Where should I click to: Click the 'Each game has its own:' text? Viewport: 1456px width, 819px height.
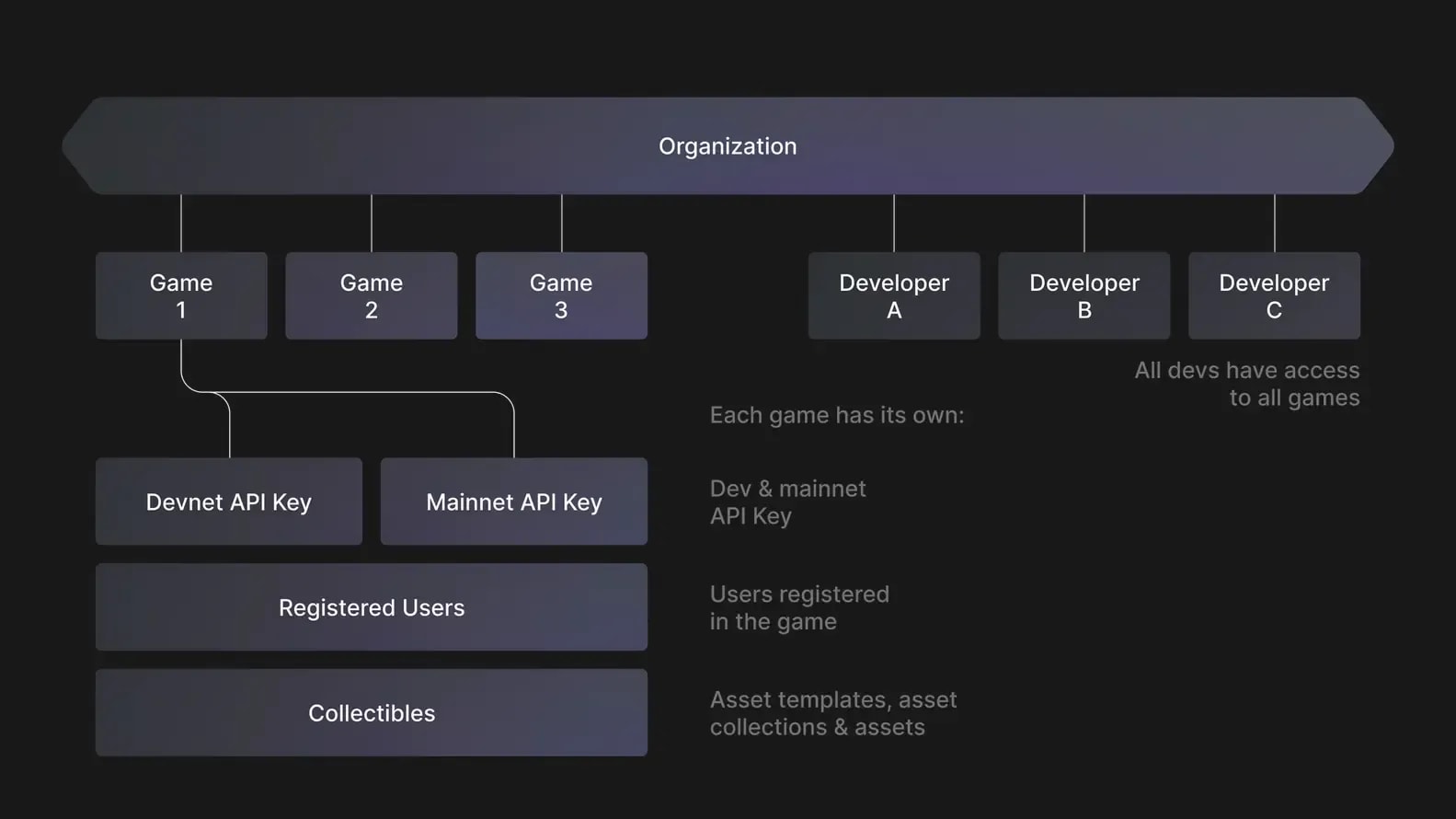point(837,415)
